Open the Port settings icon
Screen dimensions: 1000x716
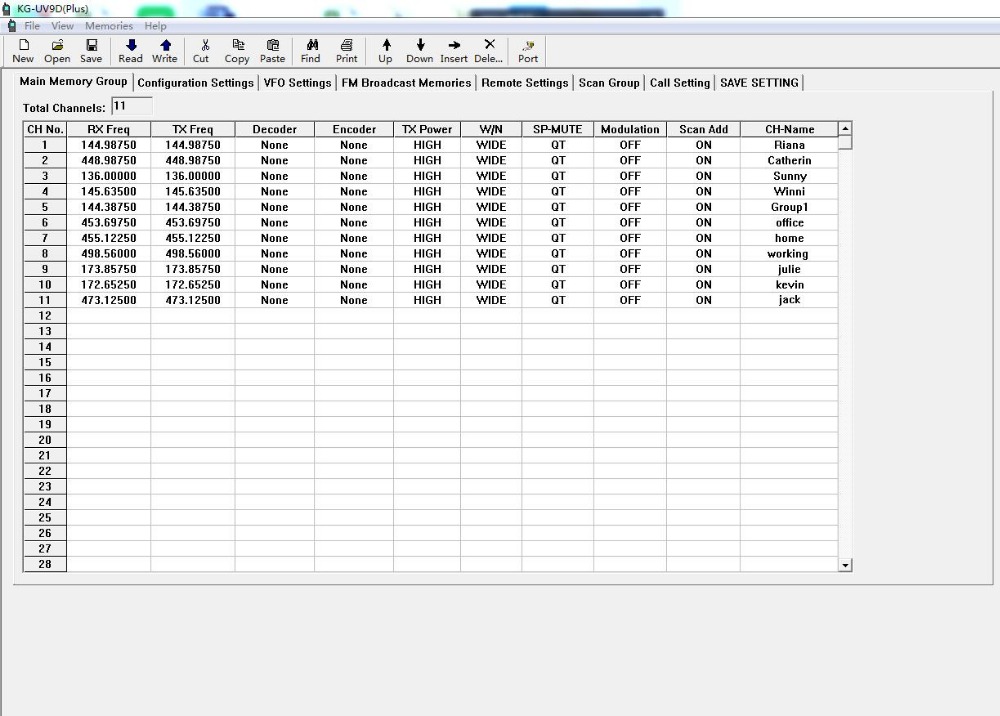528,50
